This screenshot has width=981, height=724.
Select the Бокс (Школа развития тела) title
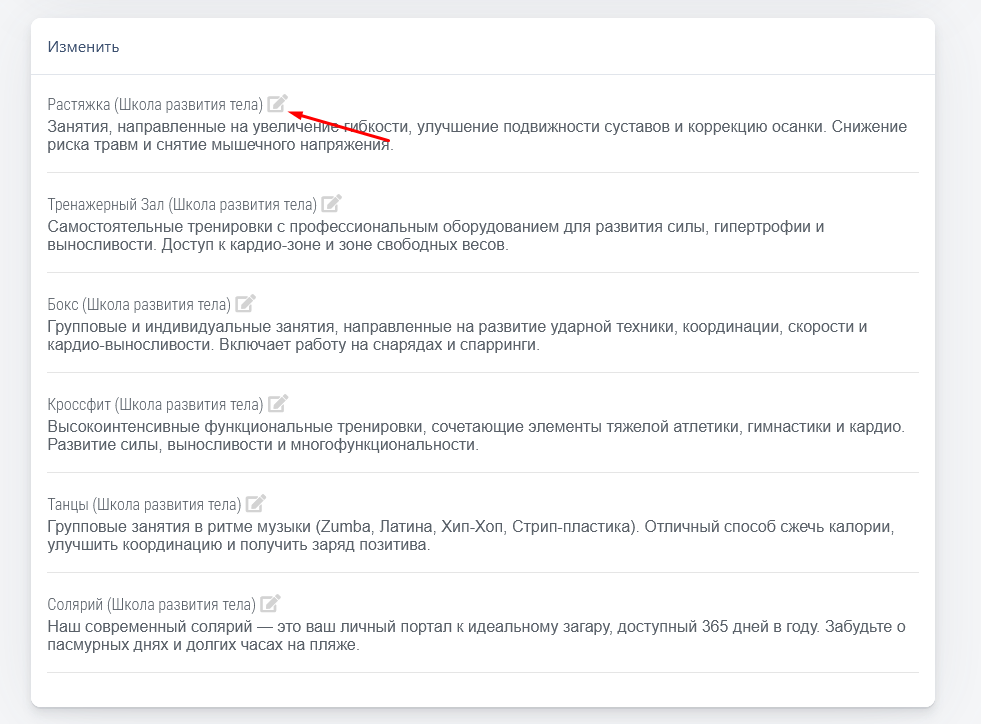point(139,304)
